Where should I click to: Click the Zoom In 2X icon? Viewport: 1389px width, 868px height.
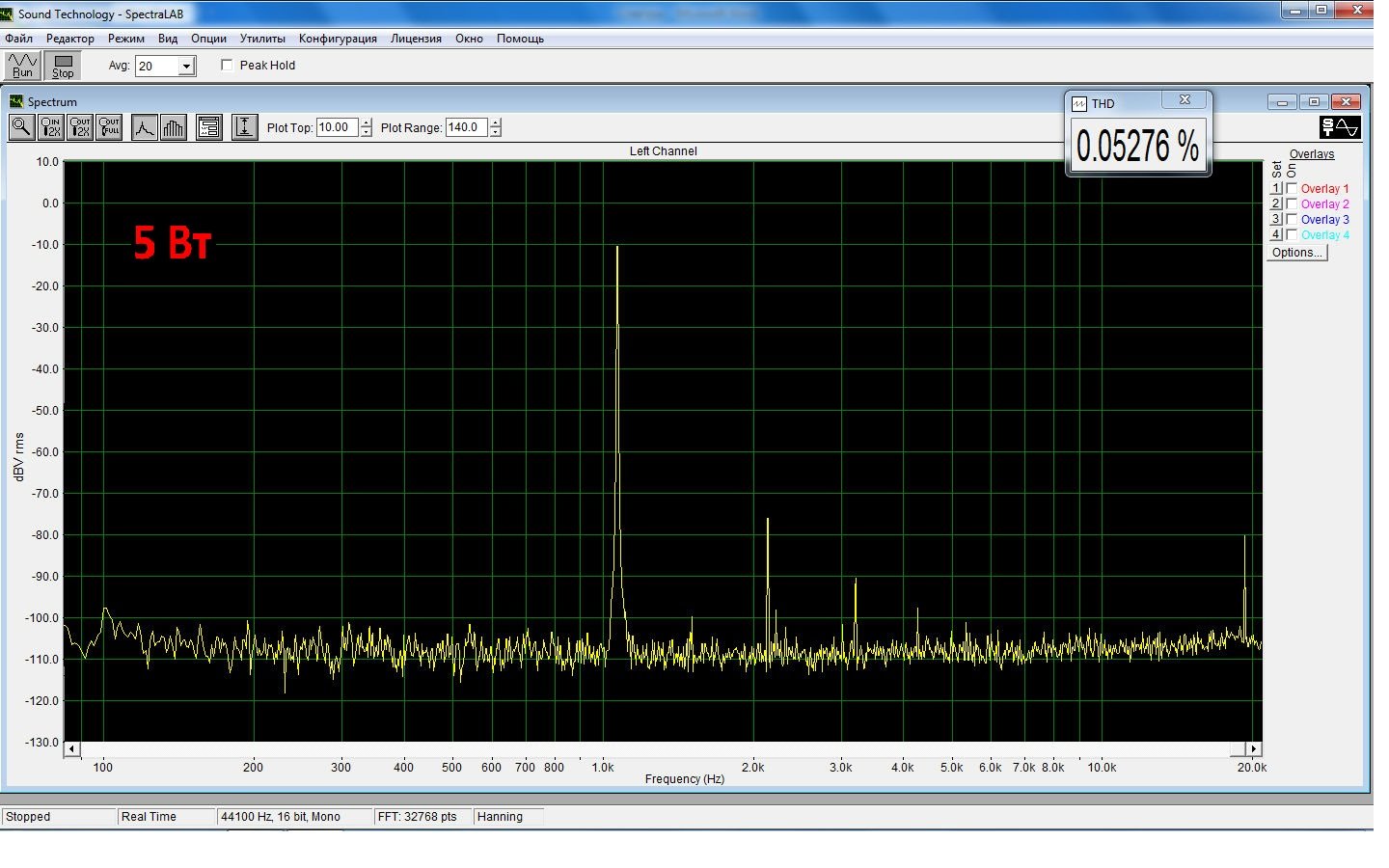(51, 127)
